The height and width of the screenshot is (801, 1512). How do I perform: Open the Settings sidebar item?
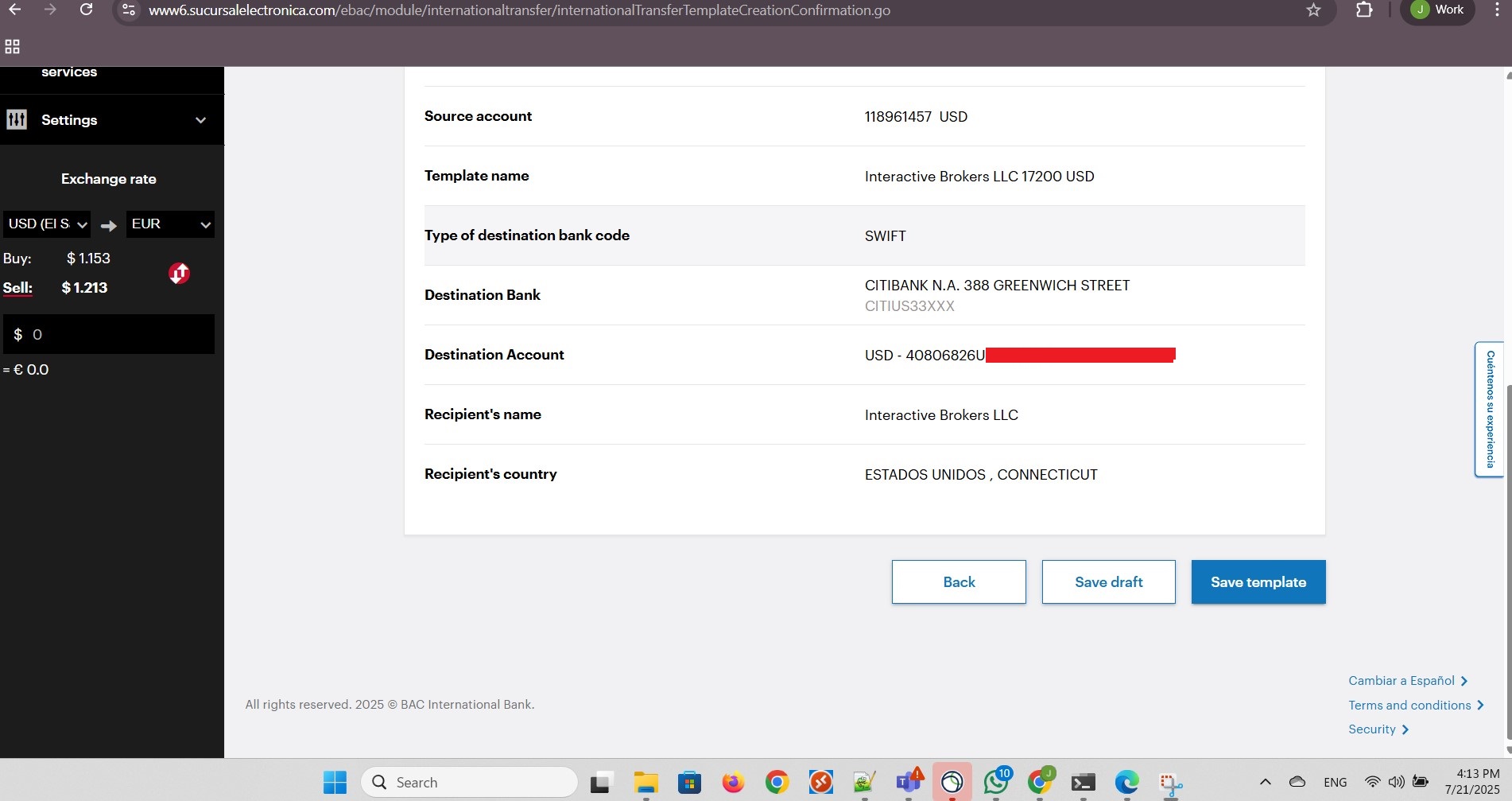tap(112, 120)
